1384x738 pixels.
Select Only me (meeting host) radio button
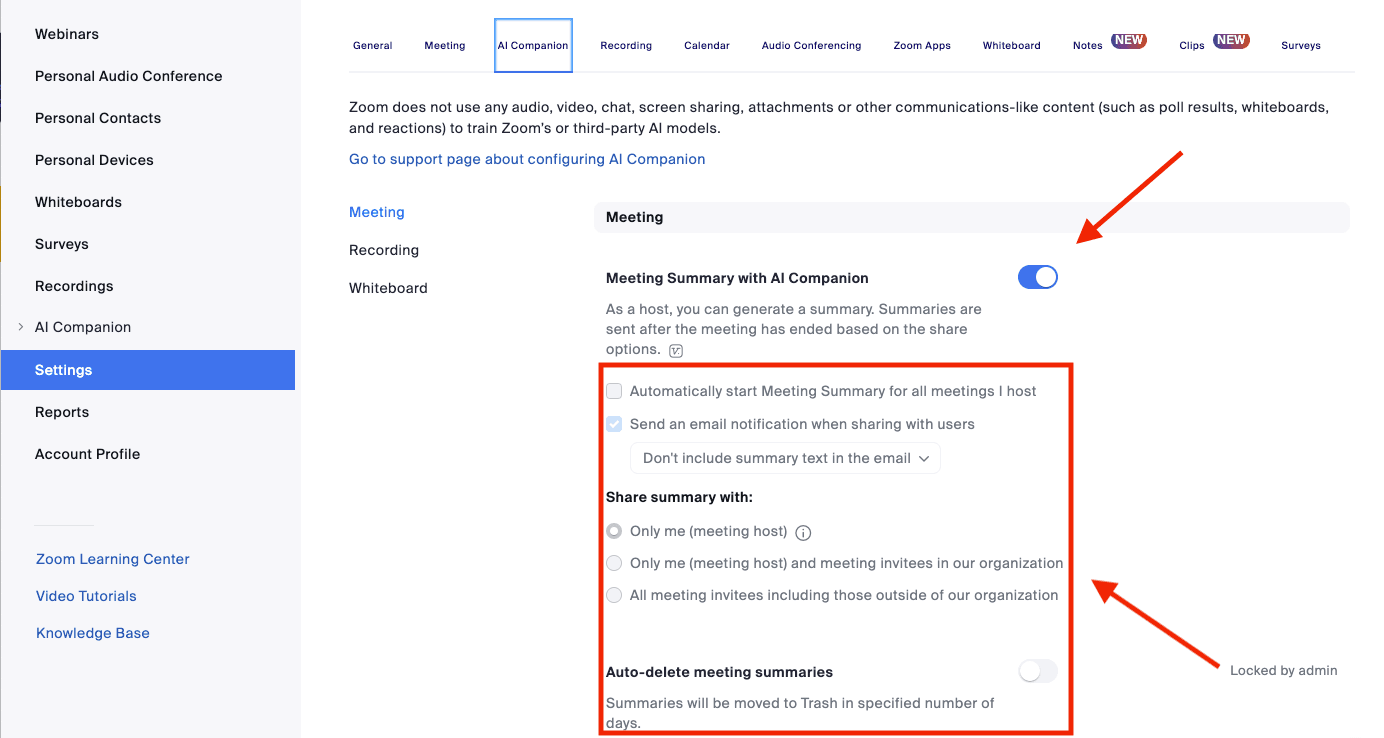click(x=614, y=531)
